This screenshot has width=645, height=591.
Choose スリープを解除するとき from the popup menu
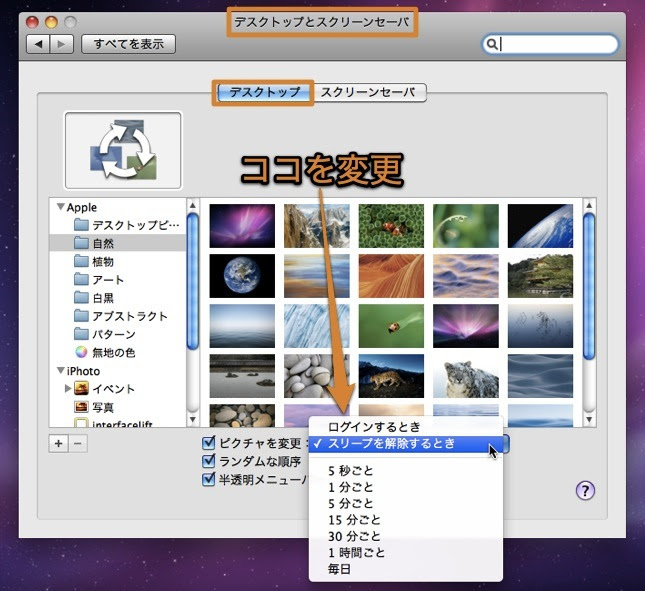(x=406, y=444)
